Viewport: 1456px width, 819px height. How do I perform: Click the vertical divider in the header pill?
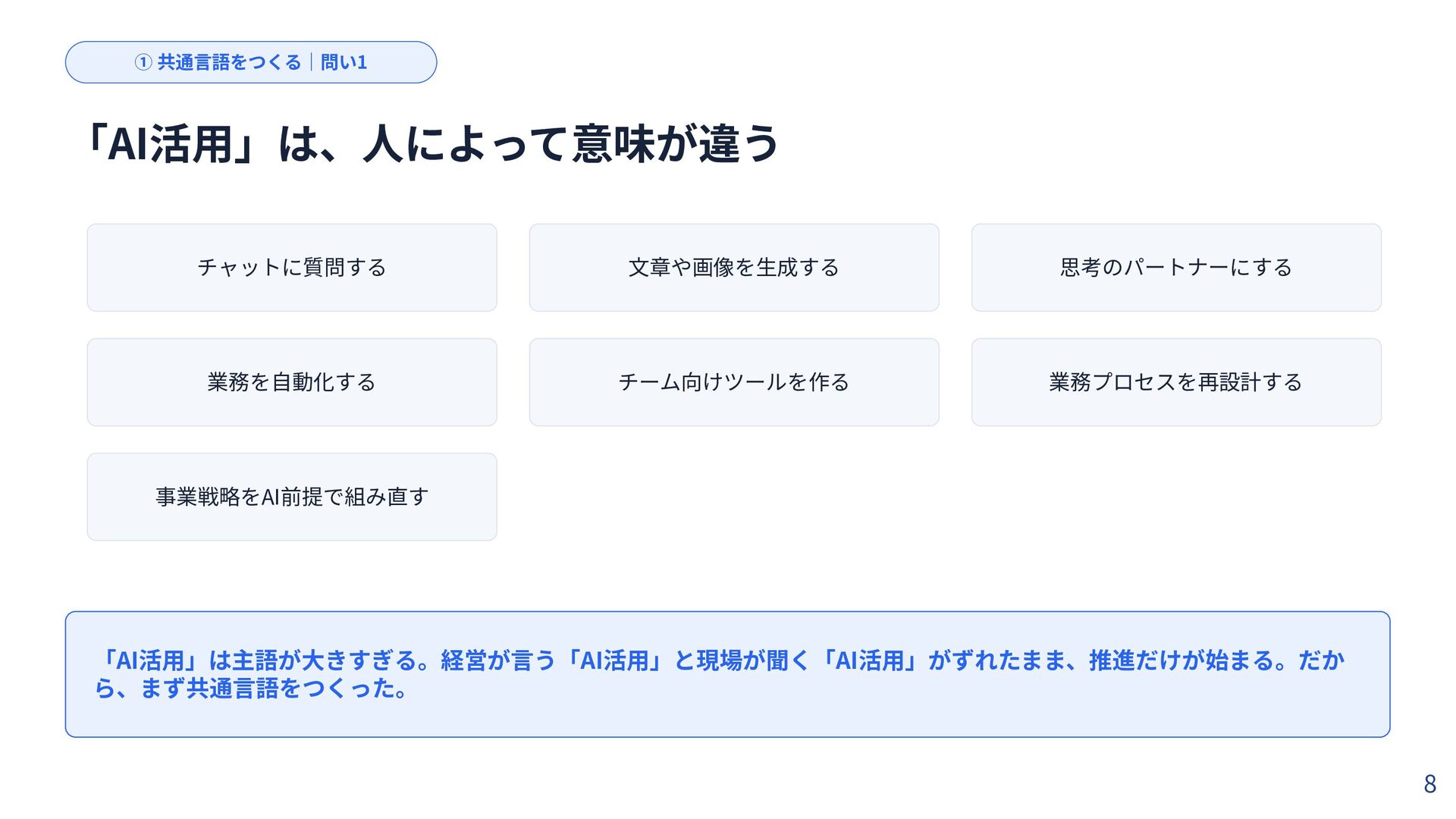coord(311,62)
